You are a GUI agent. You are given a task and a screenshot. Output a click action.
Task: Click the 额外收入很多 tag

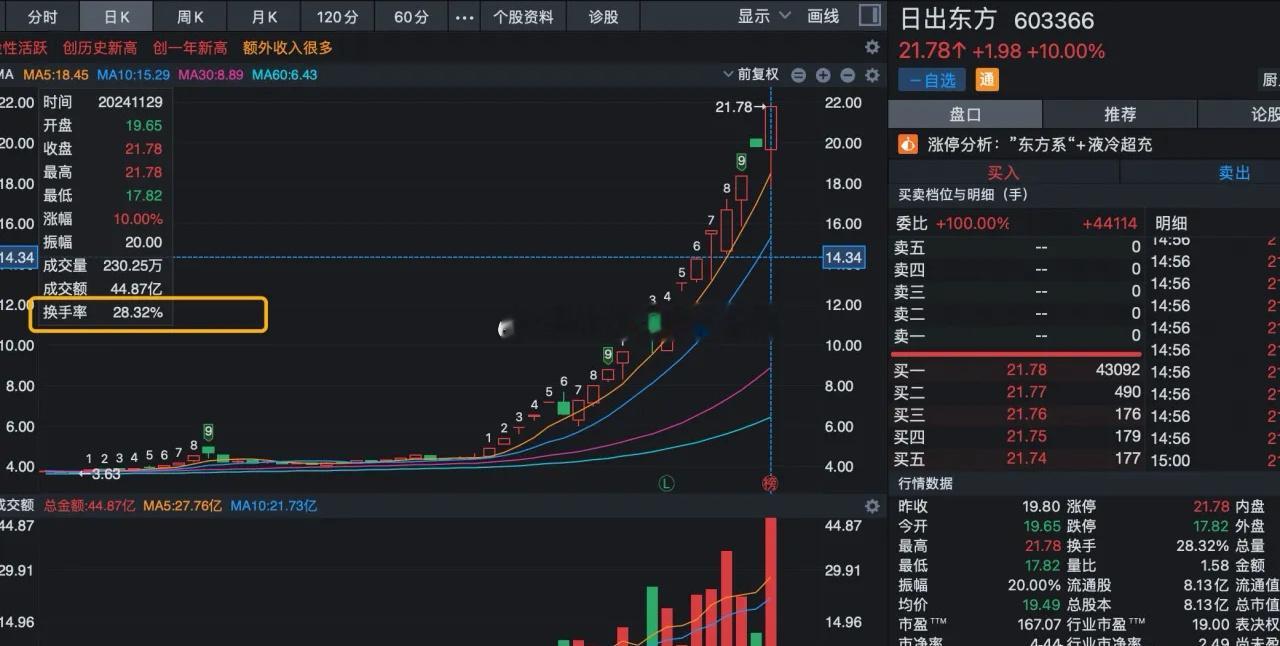point(288,48)
